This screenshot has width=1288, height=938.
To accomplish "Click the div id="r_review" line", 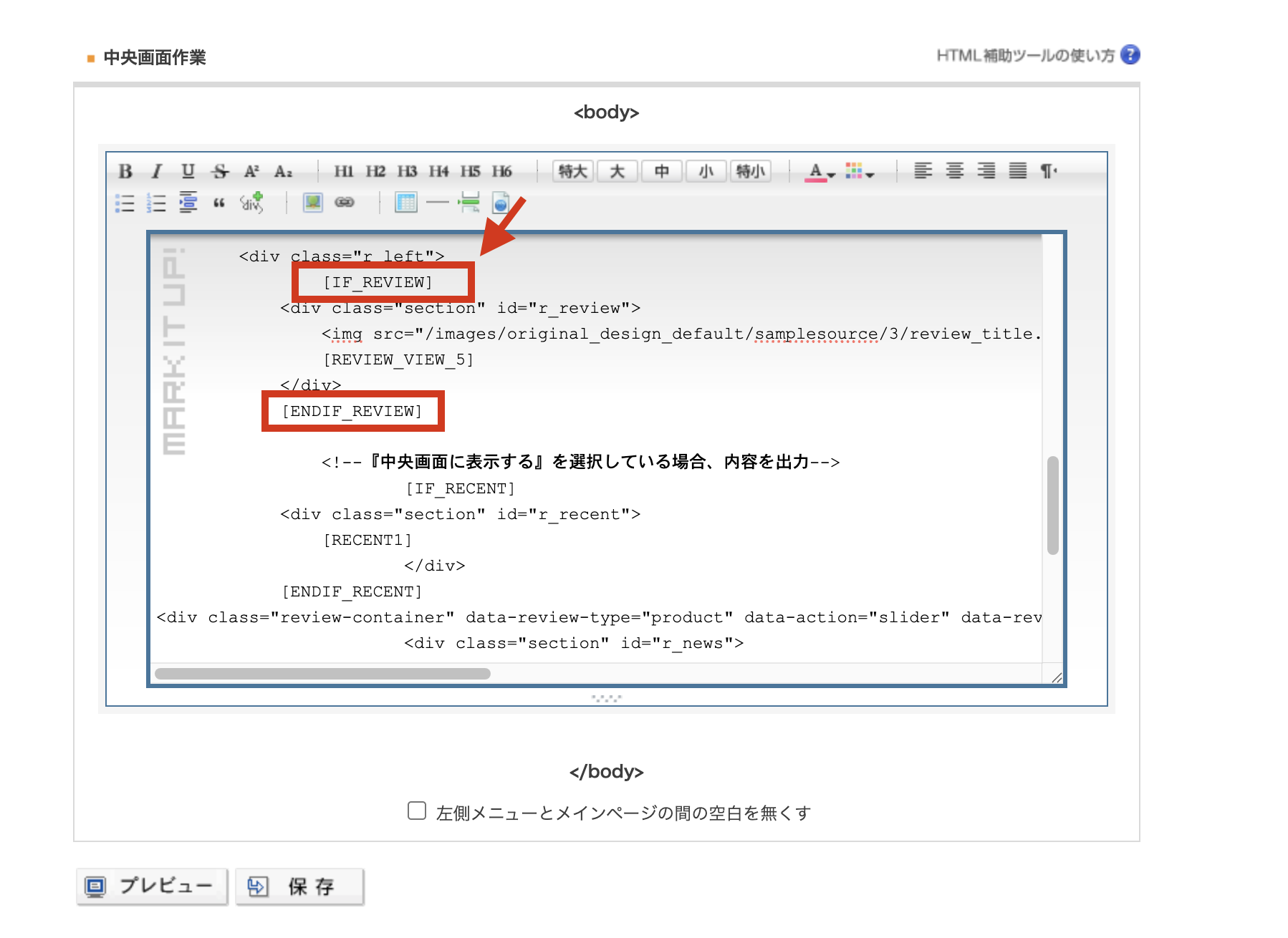I will tap(461, 308).
